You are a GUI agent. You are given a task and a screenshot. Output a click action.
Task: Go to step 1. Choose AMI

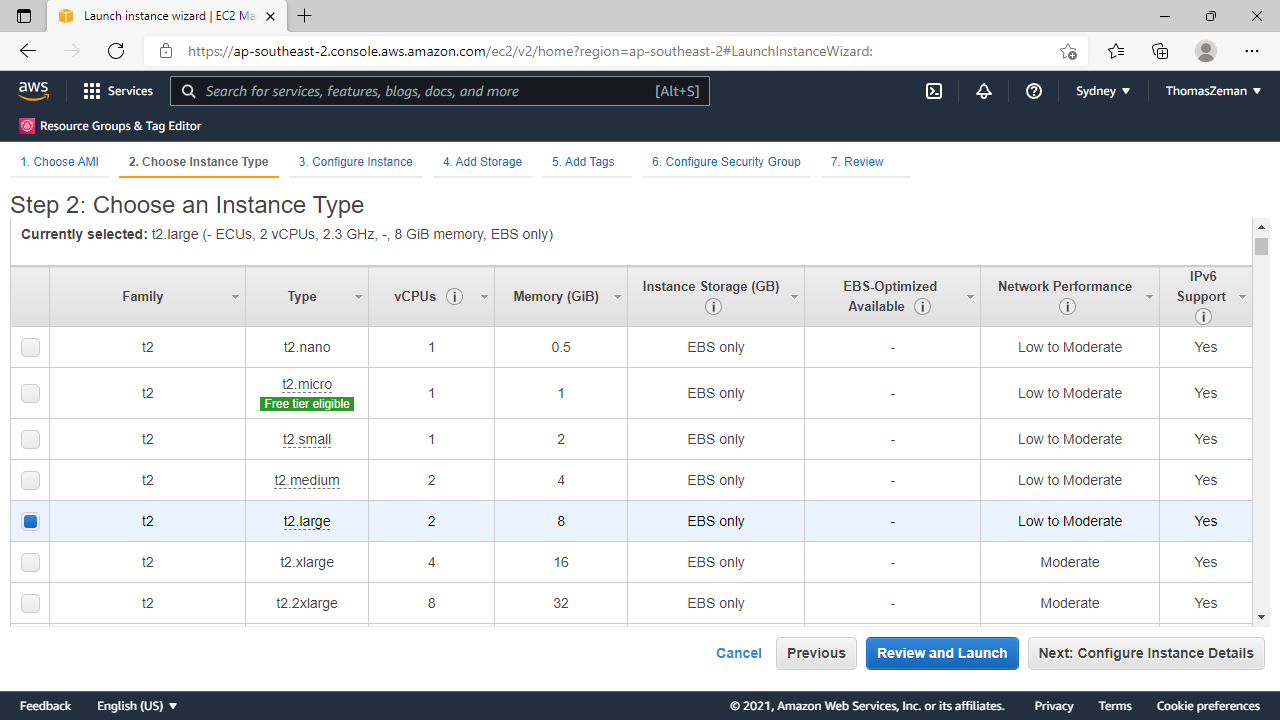60,162
